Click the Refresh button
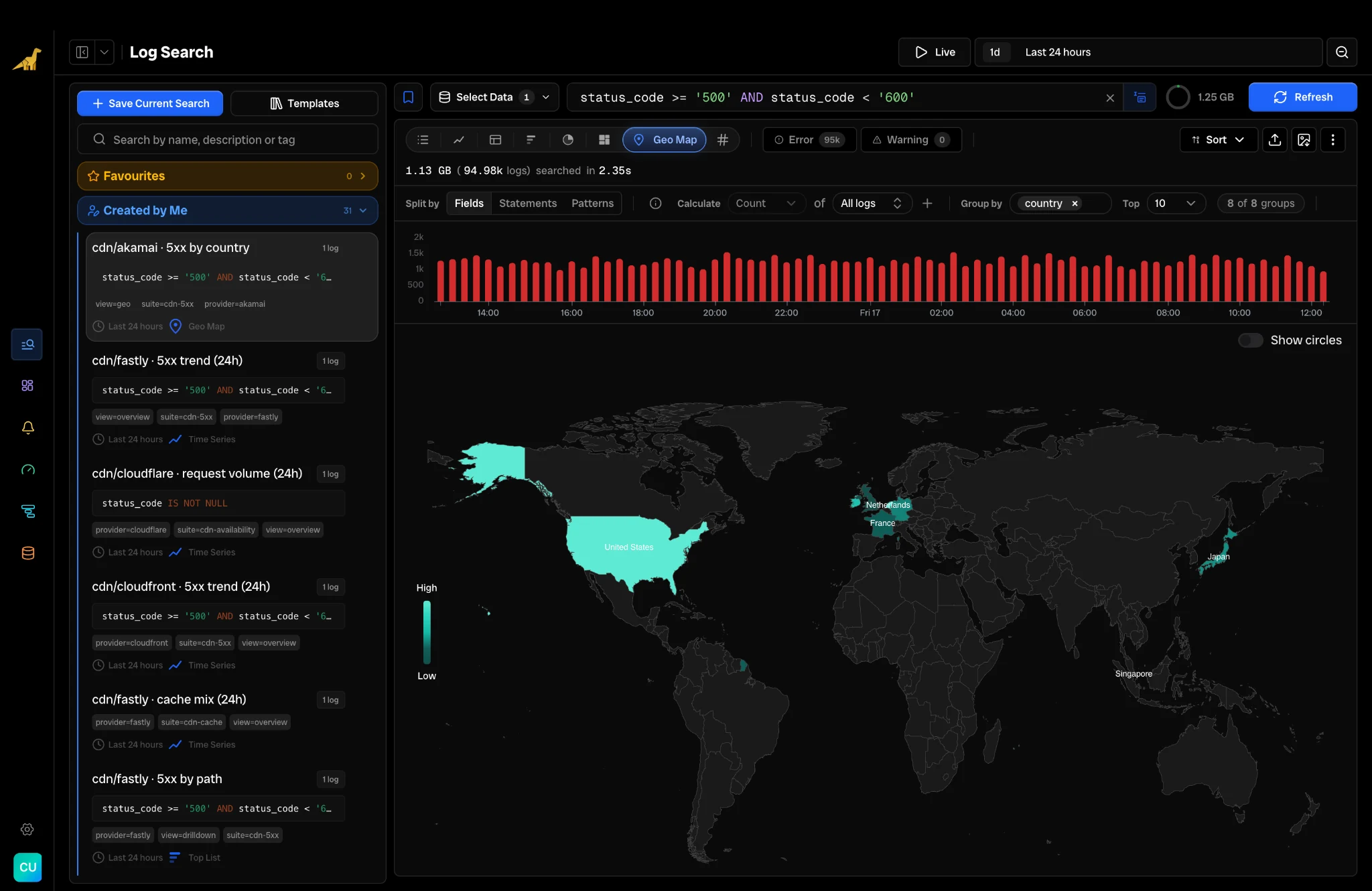 pyautogui.click(x=1302, y=97)
